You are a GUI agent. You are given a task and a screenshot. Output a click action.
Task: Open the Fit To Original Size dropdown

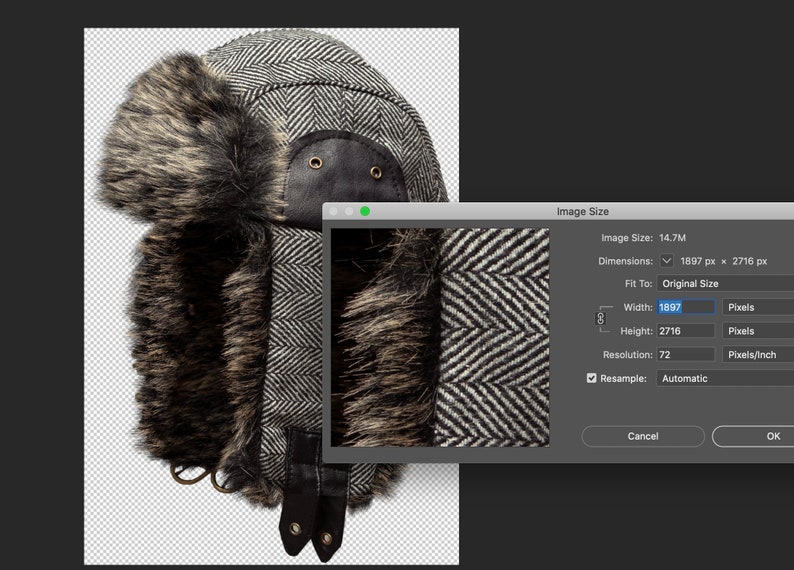[x=725, y=283]
